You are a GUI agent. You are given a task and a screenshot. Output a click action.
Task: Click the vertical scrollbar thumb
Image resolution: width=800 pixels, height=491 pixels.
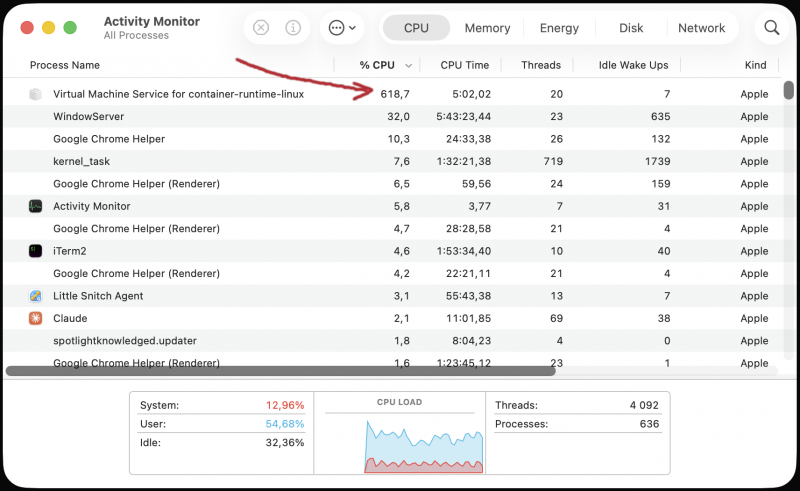789,90
